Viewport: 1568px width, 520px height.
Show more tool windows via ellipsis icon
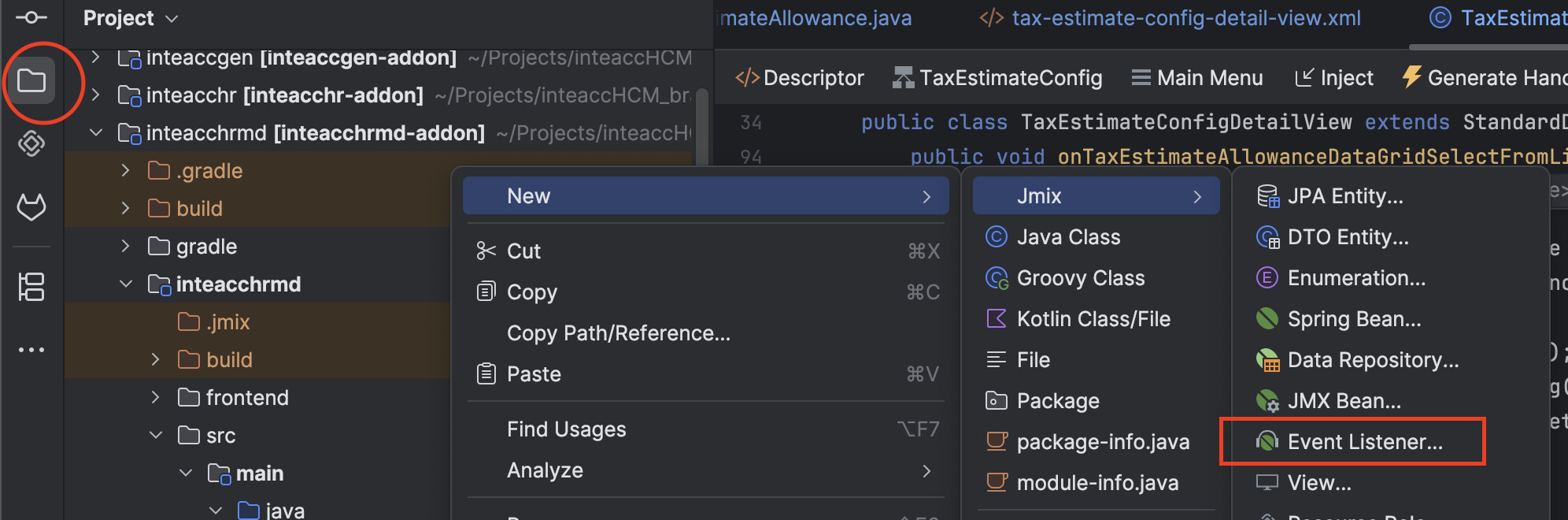coord(31,350)
